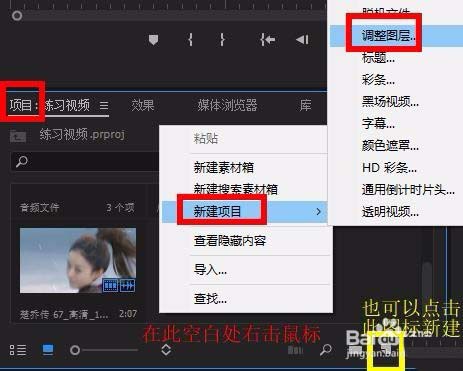The height and width of the screenshot is (371, 463).
Task: Click the 音频文件 bin label
Action: tap(39, 208)
